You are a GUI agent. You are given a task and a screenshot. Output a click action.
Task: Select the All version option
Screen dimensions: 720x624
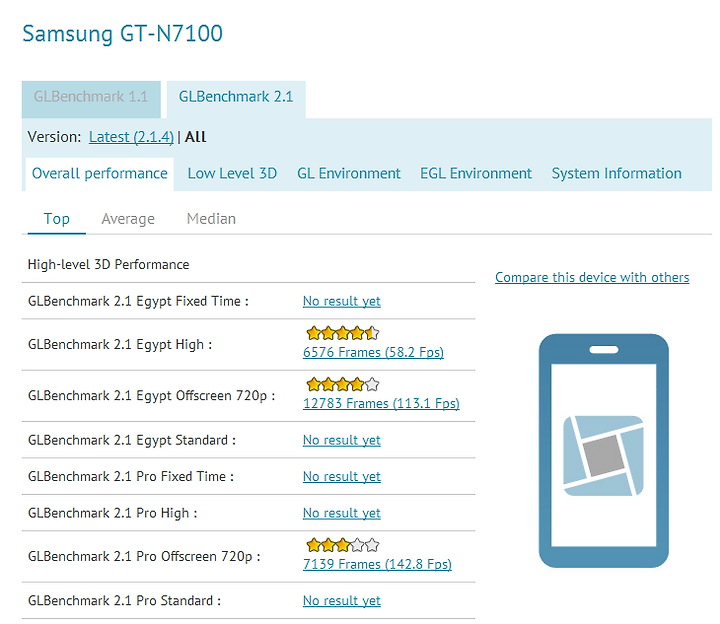click(x=196, y=137)
